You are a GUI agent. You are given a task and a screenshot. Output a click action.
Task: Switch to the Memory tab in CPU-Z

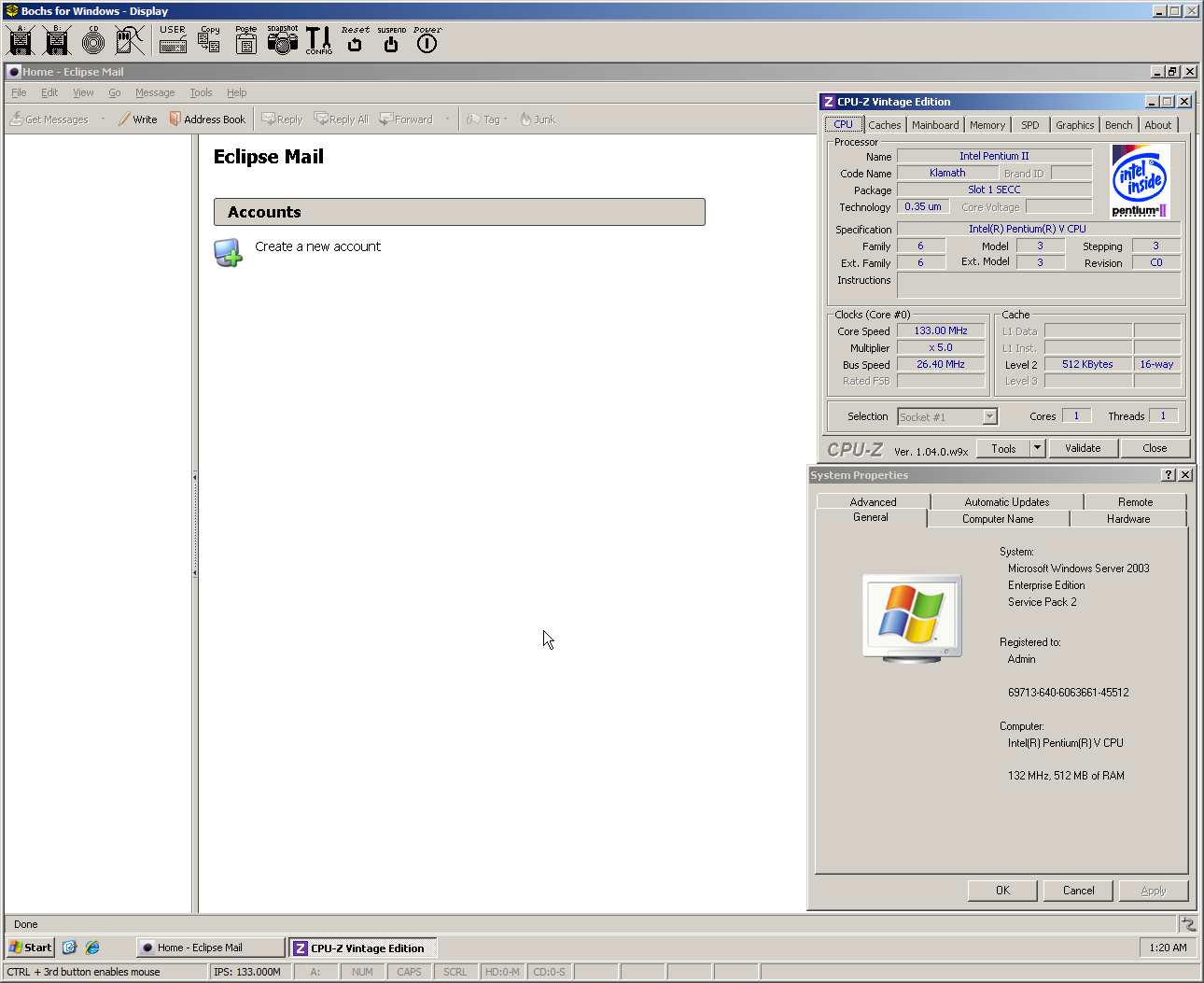tap(987, 124)
